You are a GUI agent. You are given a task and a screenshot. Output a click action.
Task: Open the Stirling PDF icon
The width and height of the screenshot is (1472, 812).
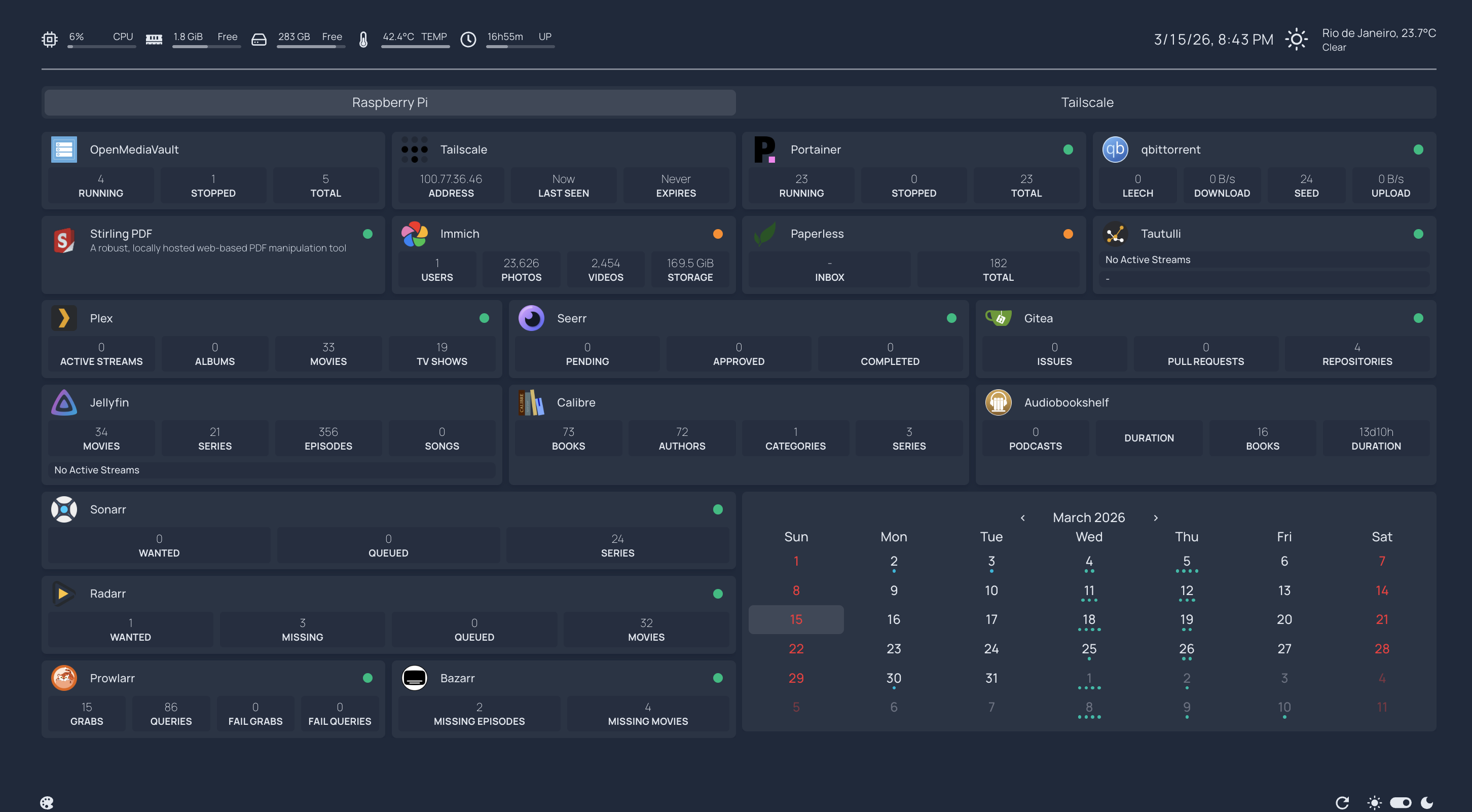coord(64,240)
